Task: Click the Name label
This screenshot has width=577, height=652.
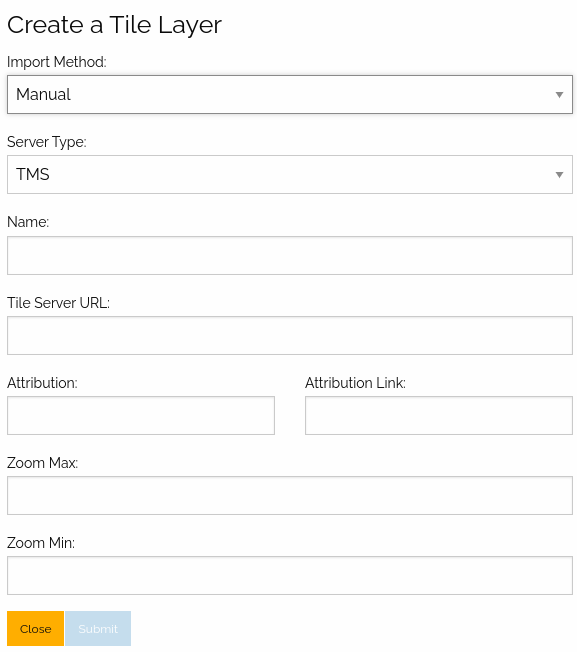Action: 28,222
